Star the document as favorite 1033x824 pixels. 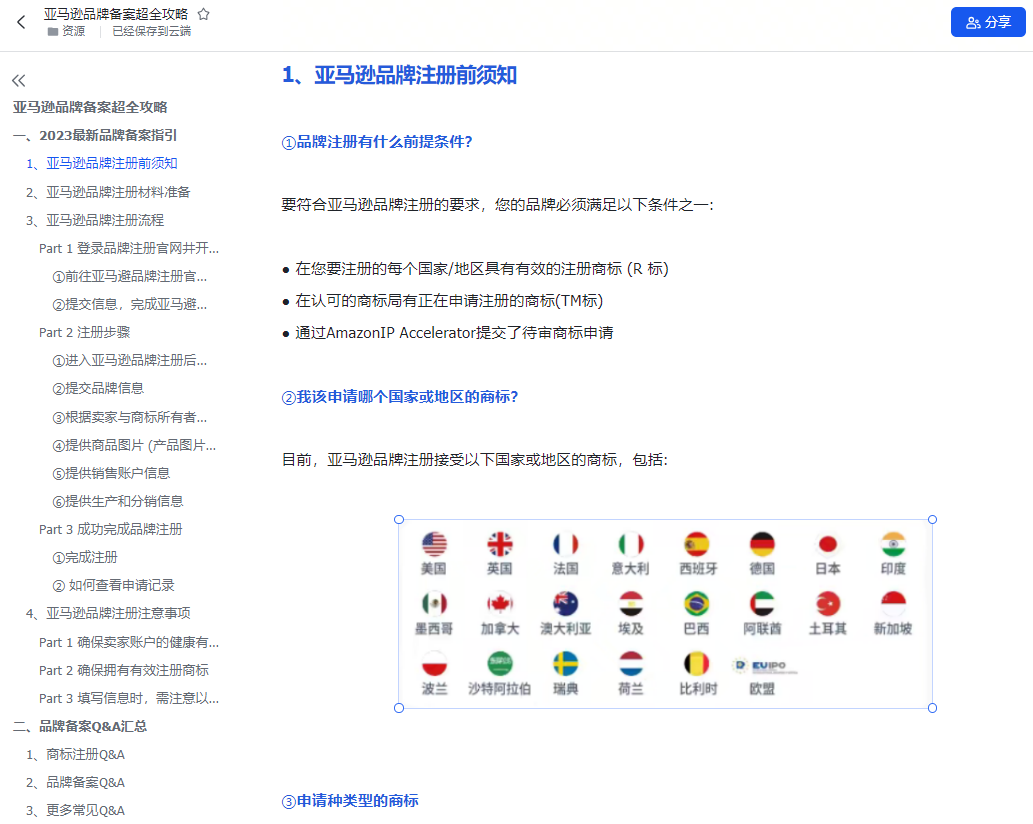click(x=204, y=14)
